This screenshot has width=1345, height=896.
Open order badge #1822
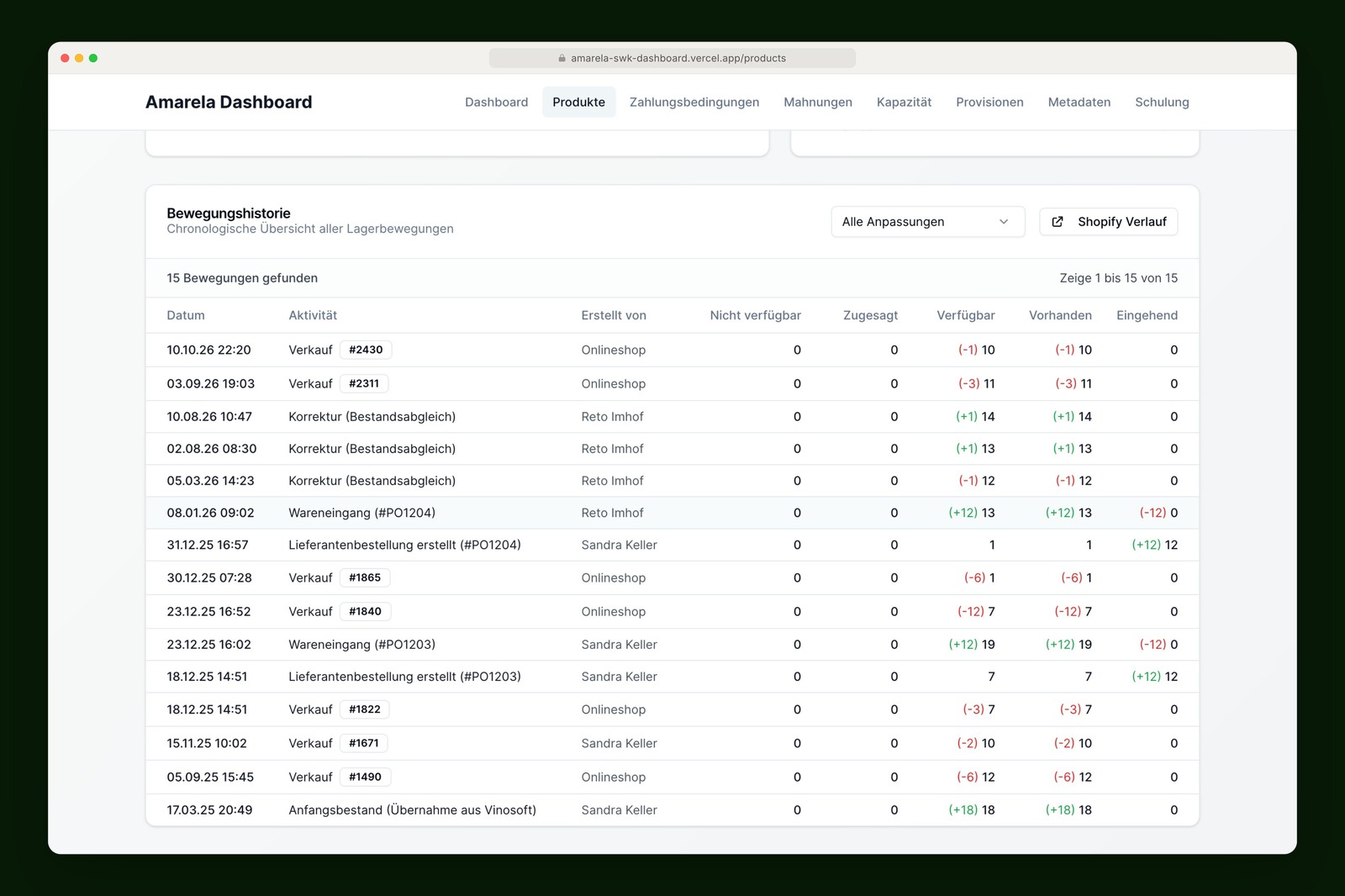tap(365, 709)
